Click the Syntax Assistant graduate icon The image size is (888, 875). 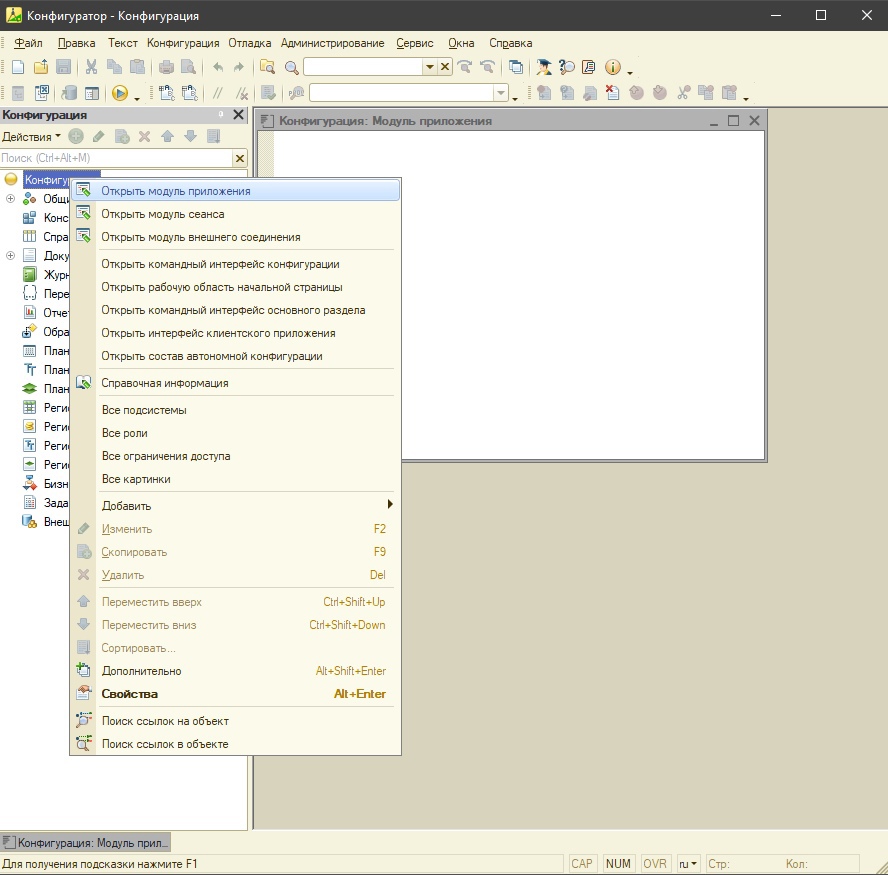(x=544, y=67)
